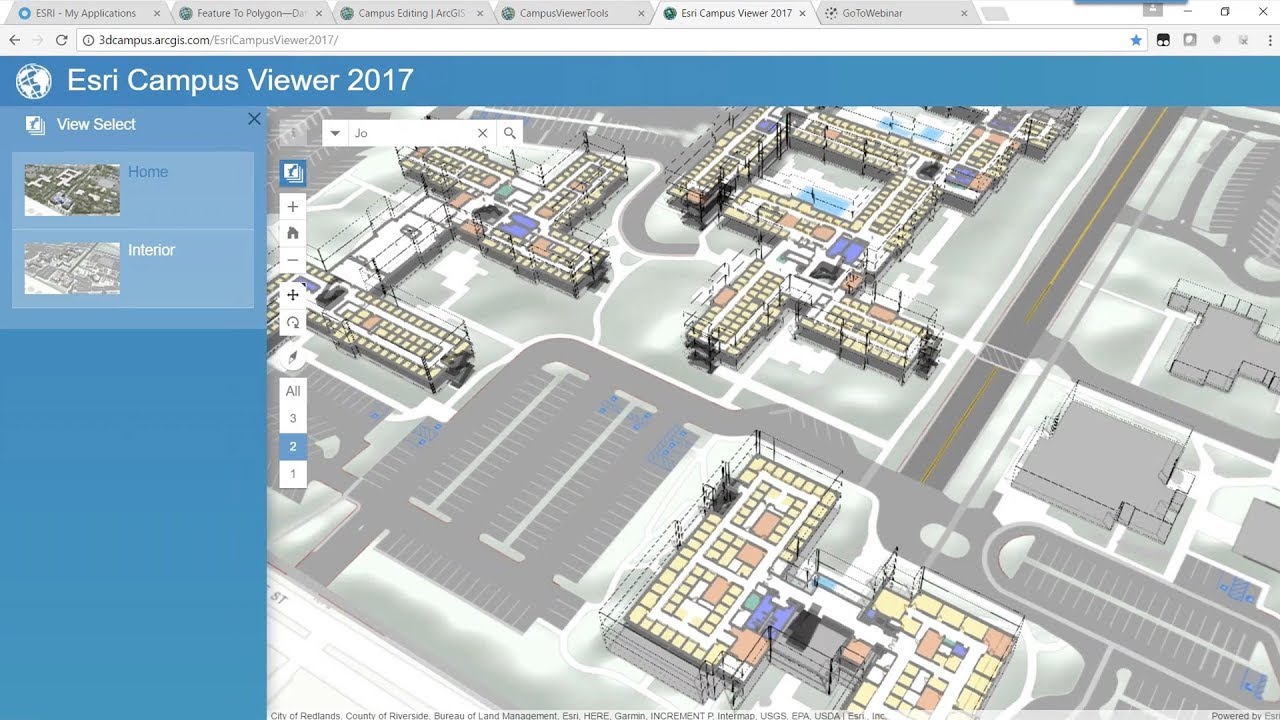This screenshot has height=720, width=1280.
Task: Close the Feature To Polygon tab
Action: coord(318,14)
